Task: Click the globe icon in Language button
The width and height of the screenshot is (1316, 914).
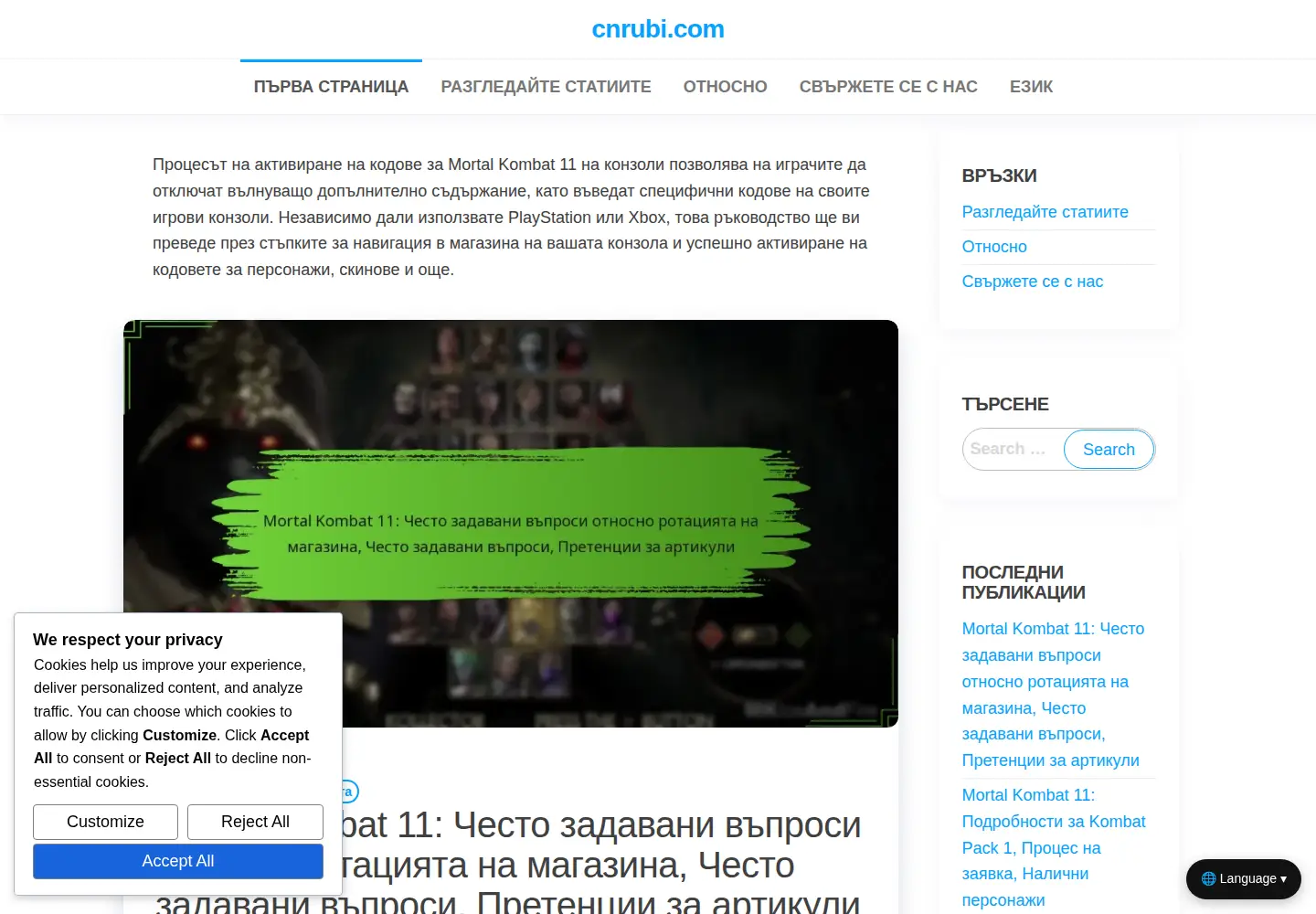Action: [1208, 878]
